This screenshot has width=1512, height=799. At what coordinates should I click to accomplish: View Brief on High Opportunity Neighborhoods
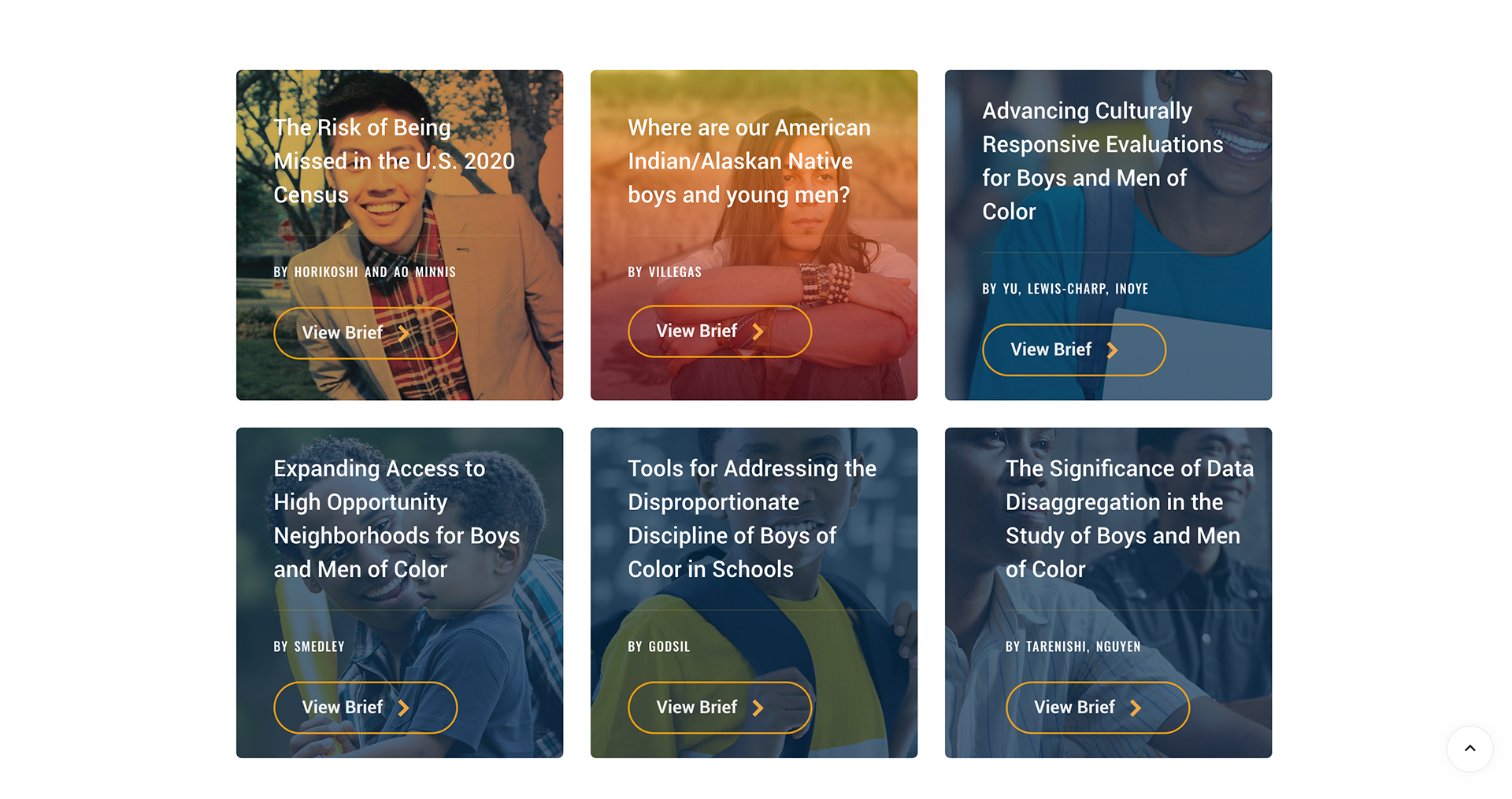[365, 708]
